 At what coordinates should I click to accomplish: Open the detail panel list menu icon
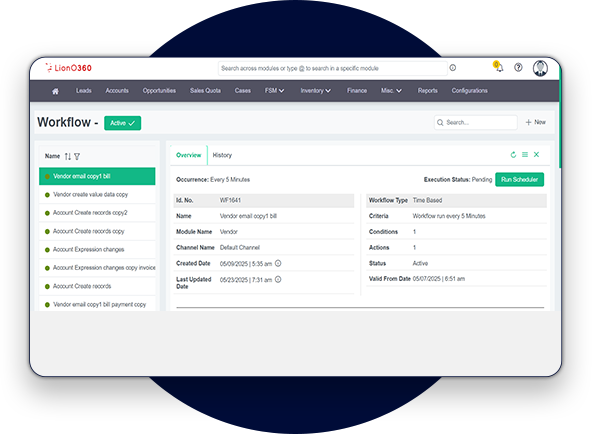click(525, 155)
